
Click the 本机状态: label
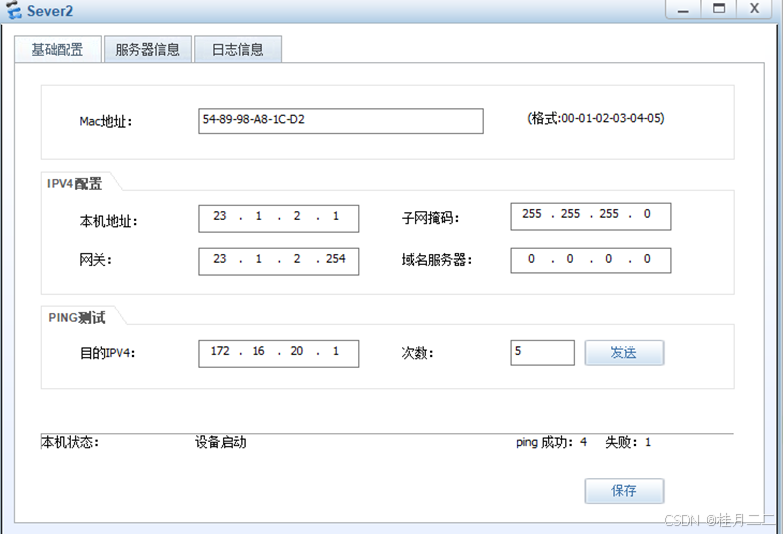70,442
